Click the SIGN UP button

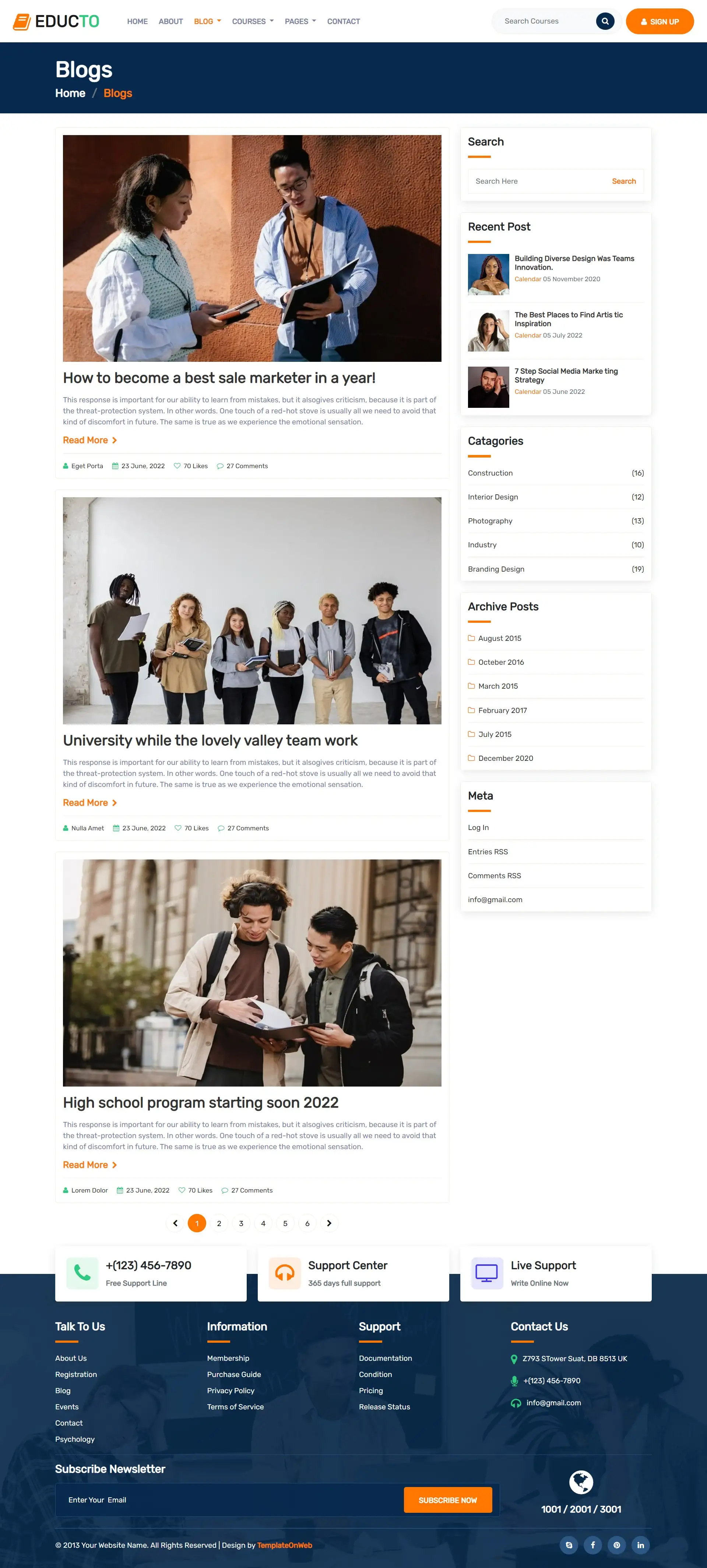point(659,21)
